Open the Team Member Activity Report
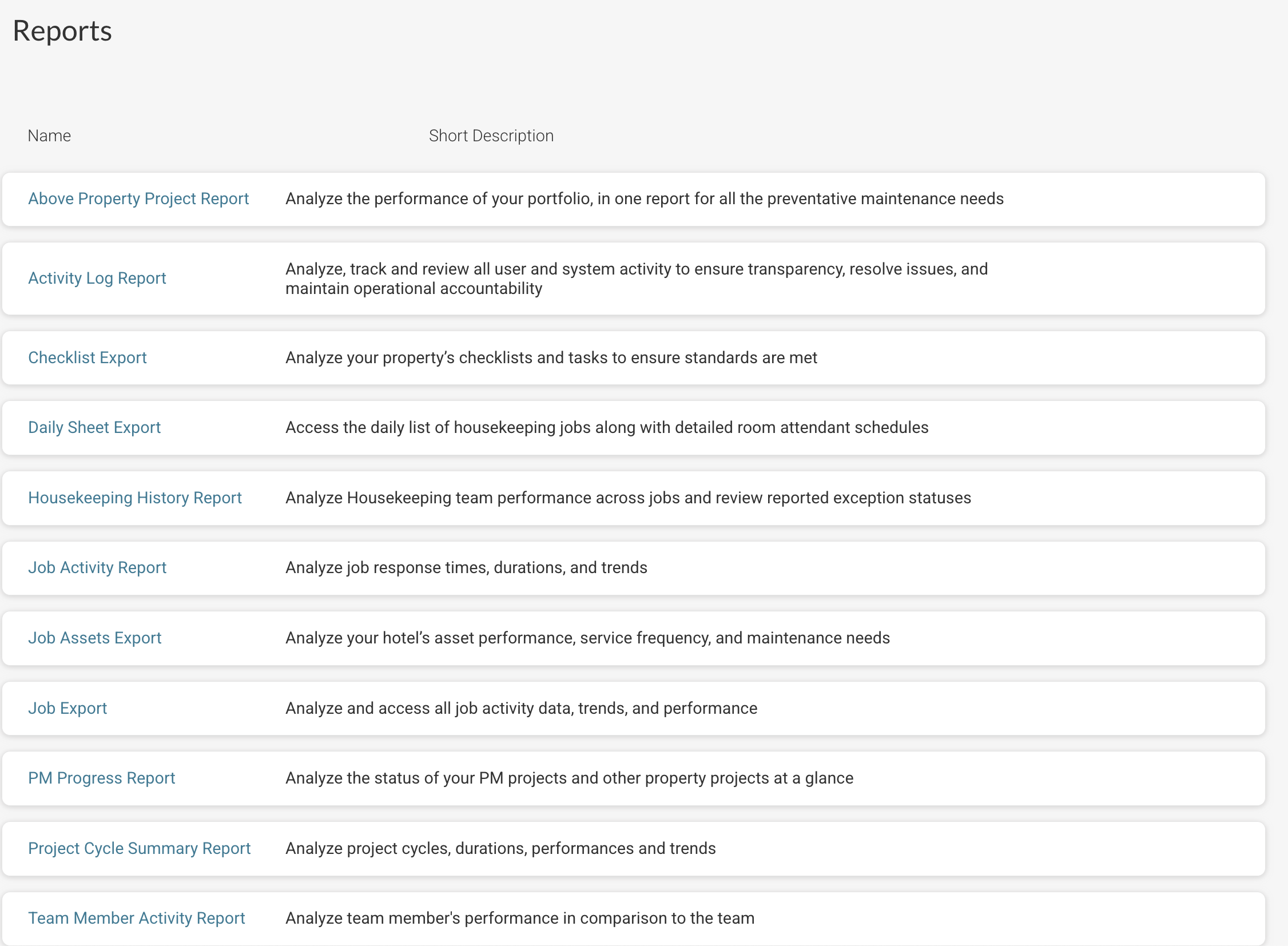The image size is (1288, 946). (x=137, y=919)
